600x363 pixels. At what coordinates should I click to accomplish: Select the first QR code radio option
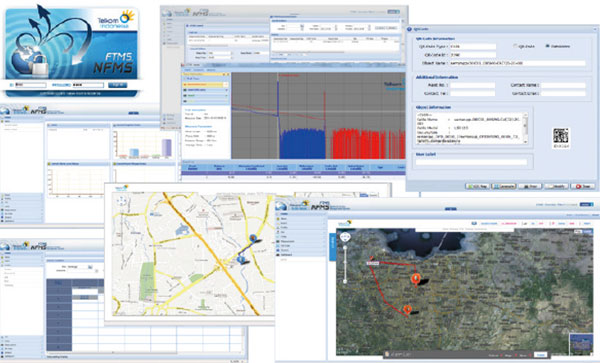click(x=515, y=46)
